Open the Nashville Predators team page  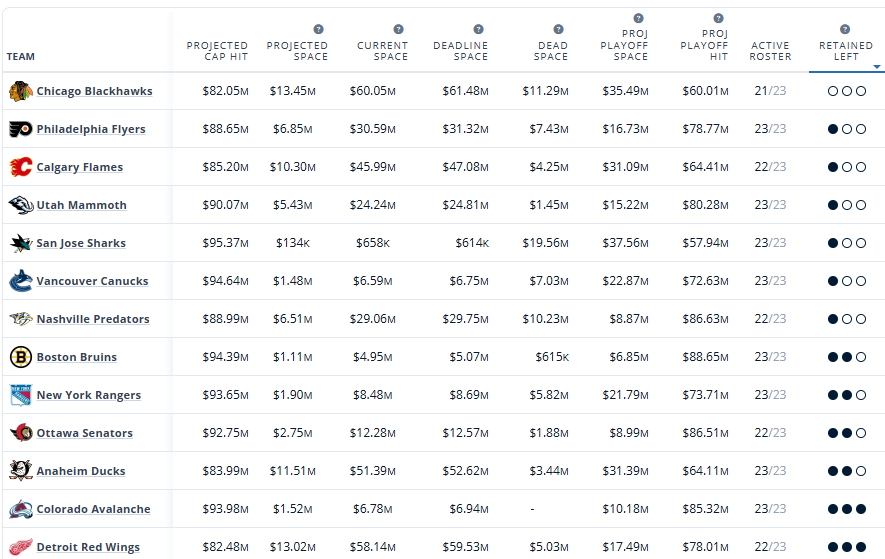(x=93, y=320)
